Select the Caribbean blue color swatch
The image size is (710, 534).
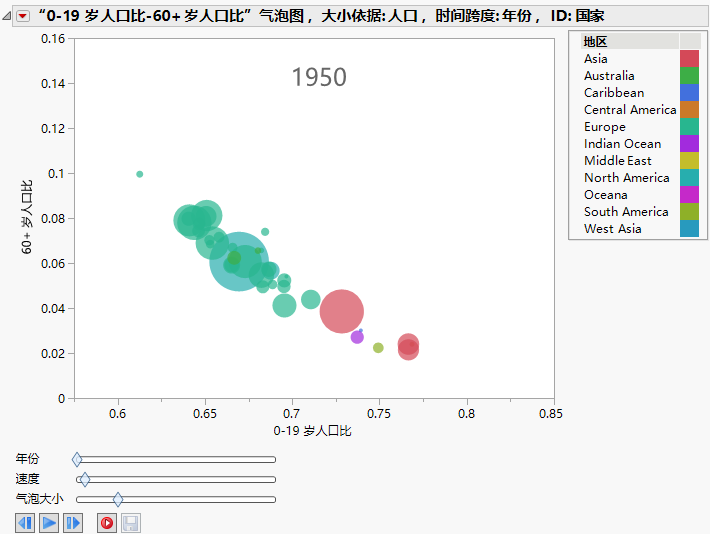coord(689,93)
